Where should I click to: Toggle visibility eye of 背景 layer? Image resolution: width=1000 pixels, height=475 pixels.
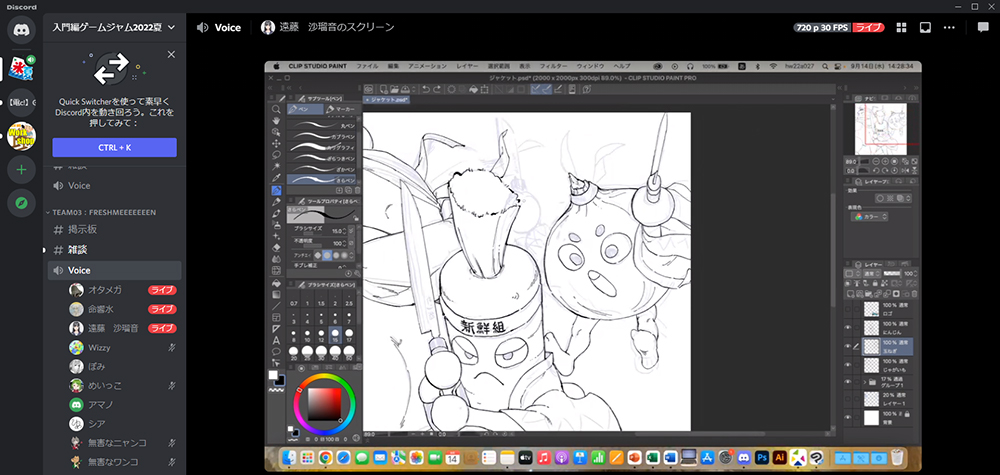click(x=848, y=418)
